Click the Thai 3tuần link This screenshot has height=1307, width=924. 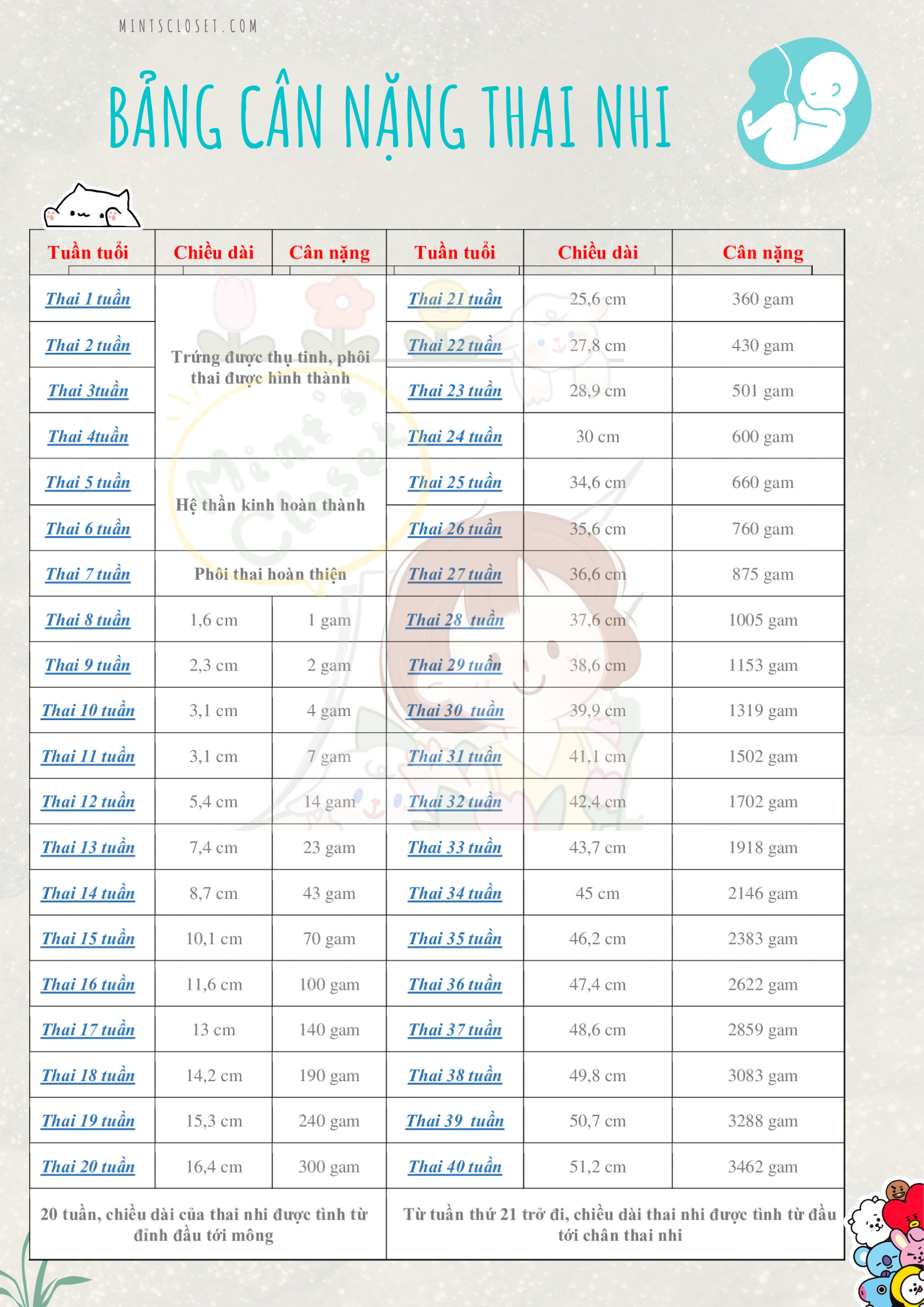point(88,391)
